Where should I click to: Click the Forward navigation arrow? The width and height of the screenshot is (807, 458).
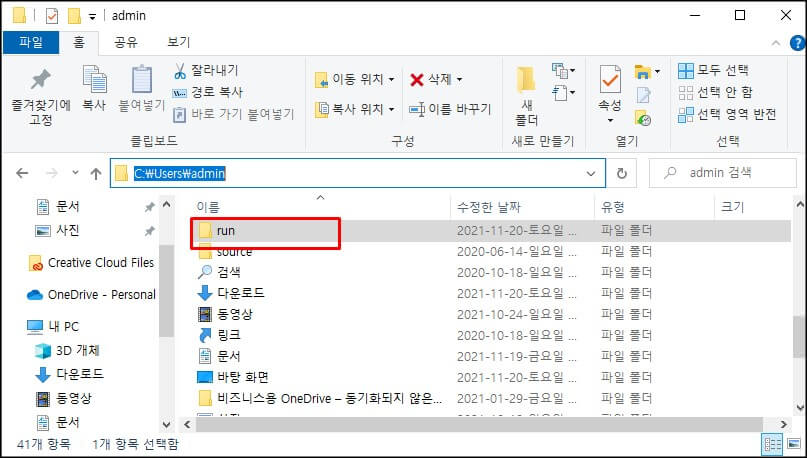[x=52, y=173]
